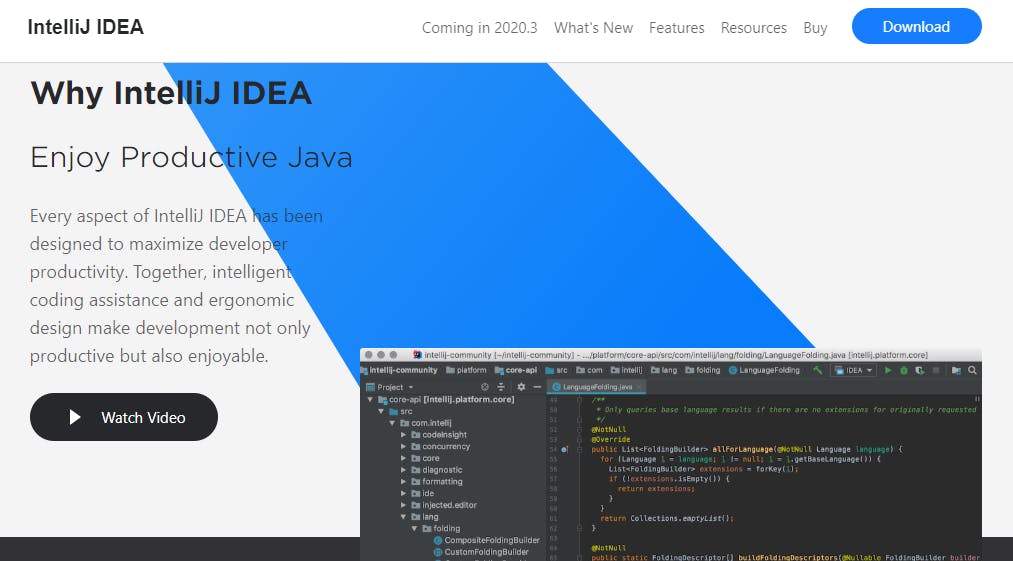The image size is (1013, 561).
Task: Click the intellij breadcrumb folder
Action: (626, 370)
